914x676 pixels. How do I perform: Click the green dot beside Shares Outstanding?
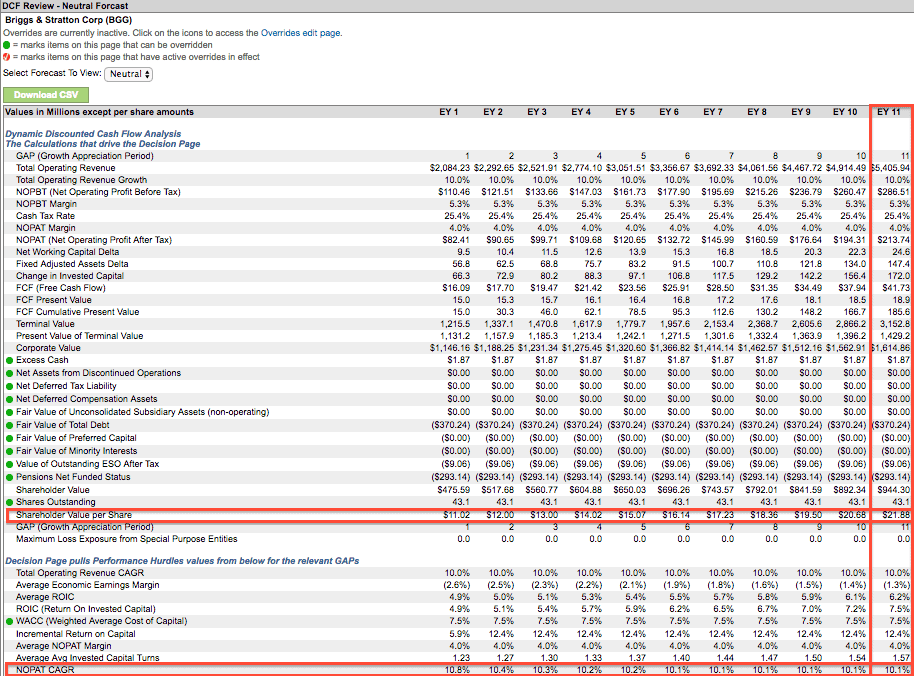coord(9,502)
